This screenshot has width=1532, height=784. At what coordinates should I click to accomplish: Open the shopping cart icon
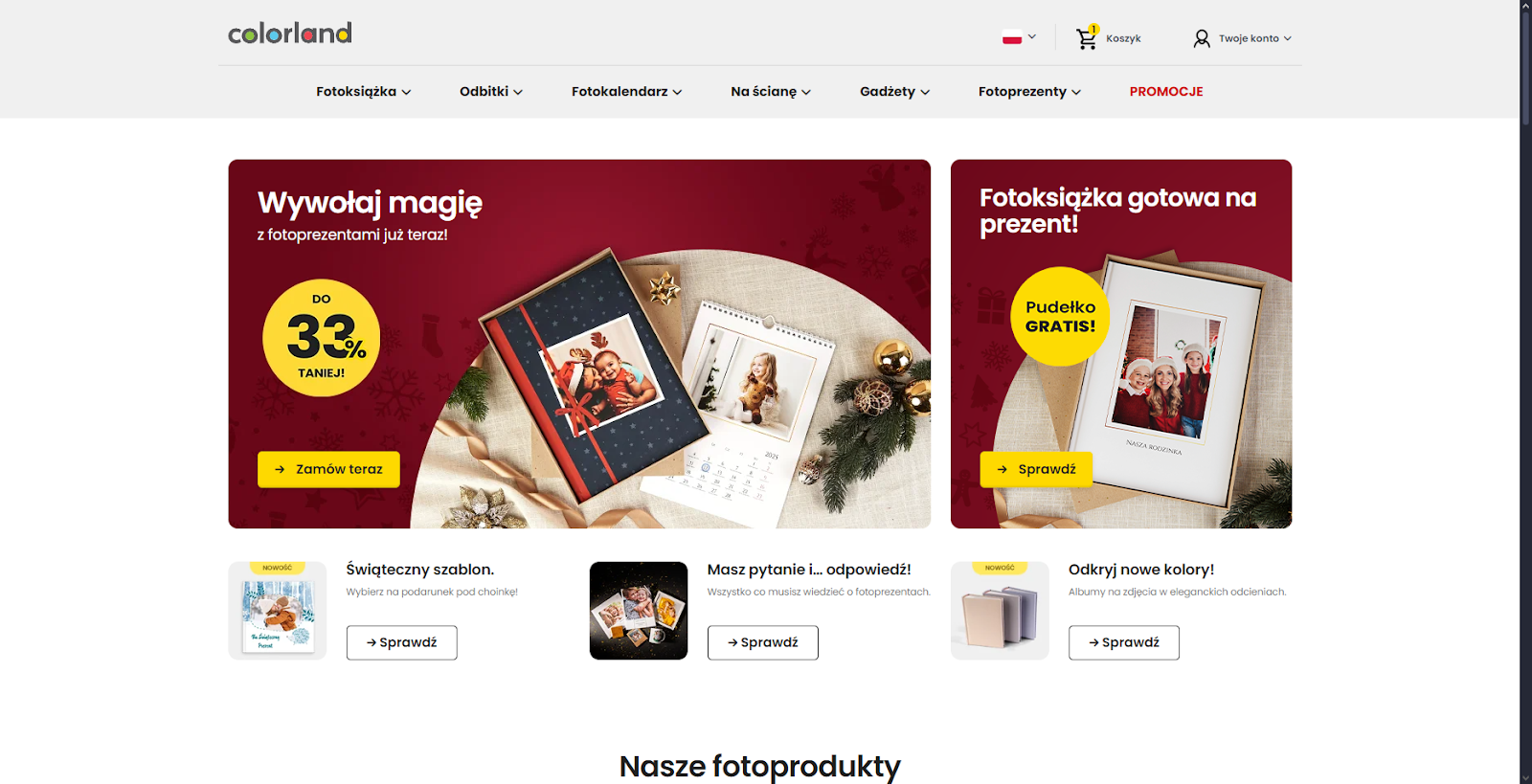(1086, 38)
